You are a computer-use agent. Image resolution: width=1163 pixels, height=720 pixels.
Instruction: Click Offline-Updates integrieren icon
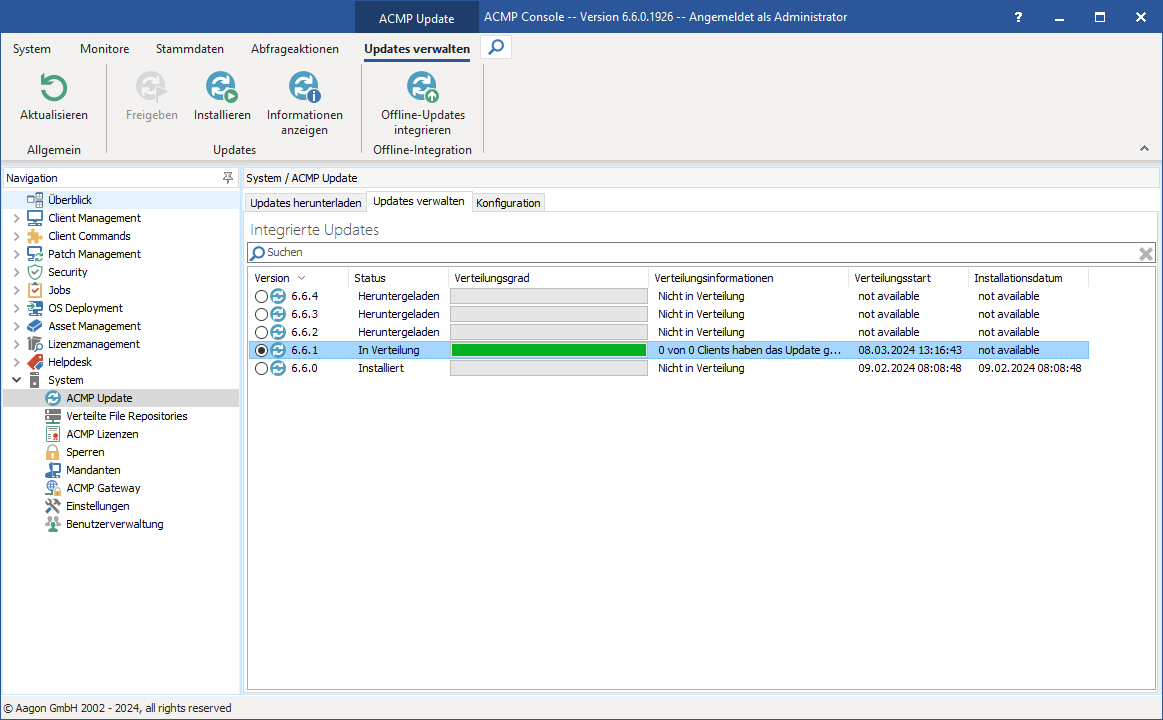pyautogui.click(x=422, y=89)
